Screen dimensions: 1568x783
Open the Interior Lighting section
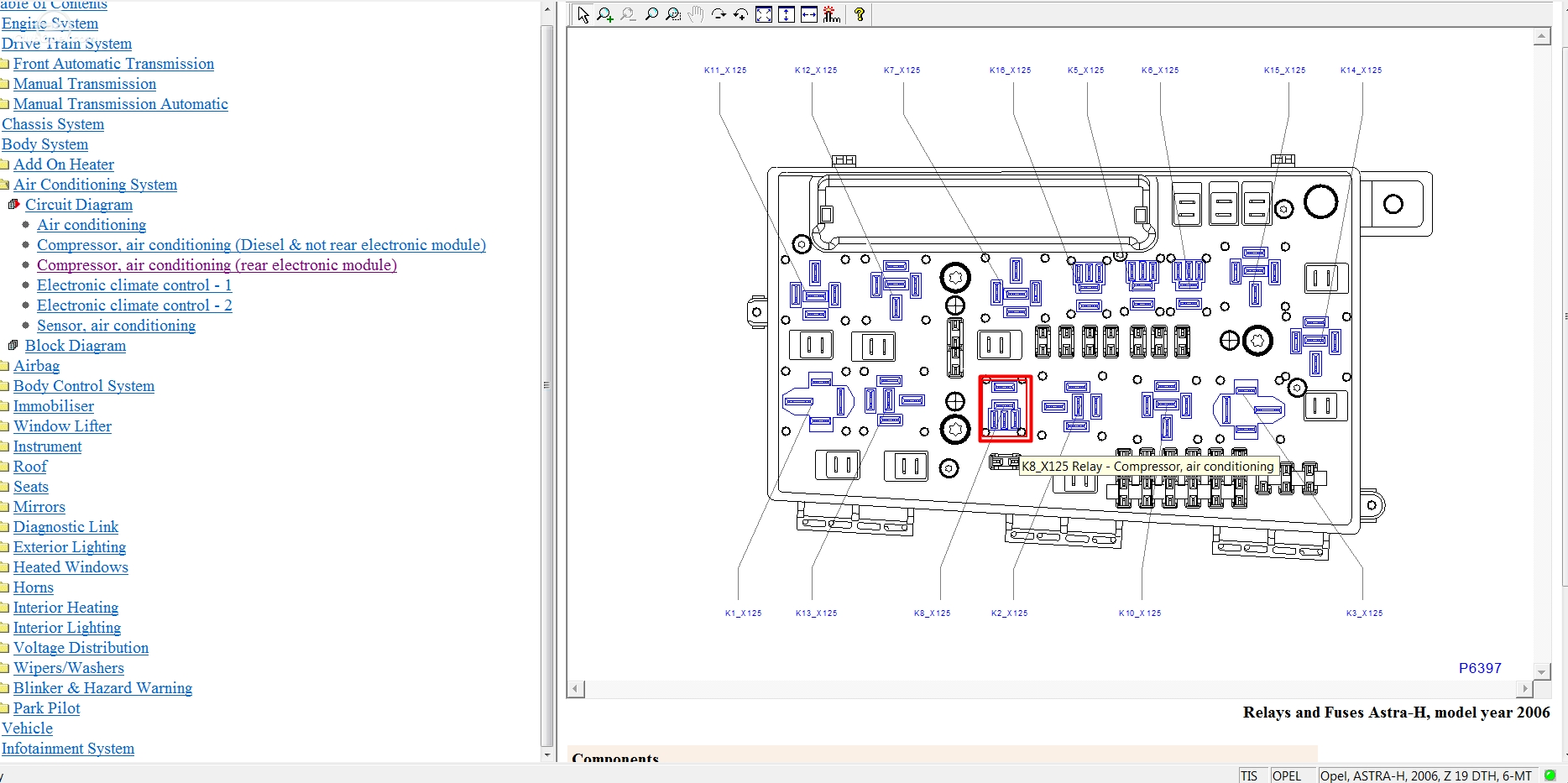point(67,628)
